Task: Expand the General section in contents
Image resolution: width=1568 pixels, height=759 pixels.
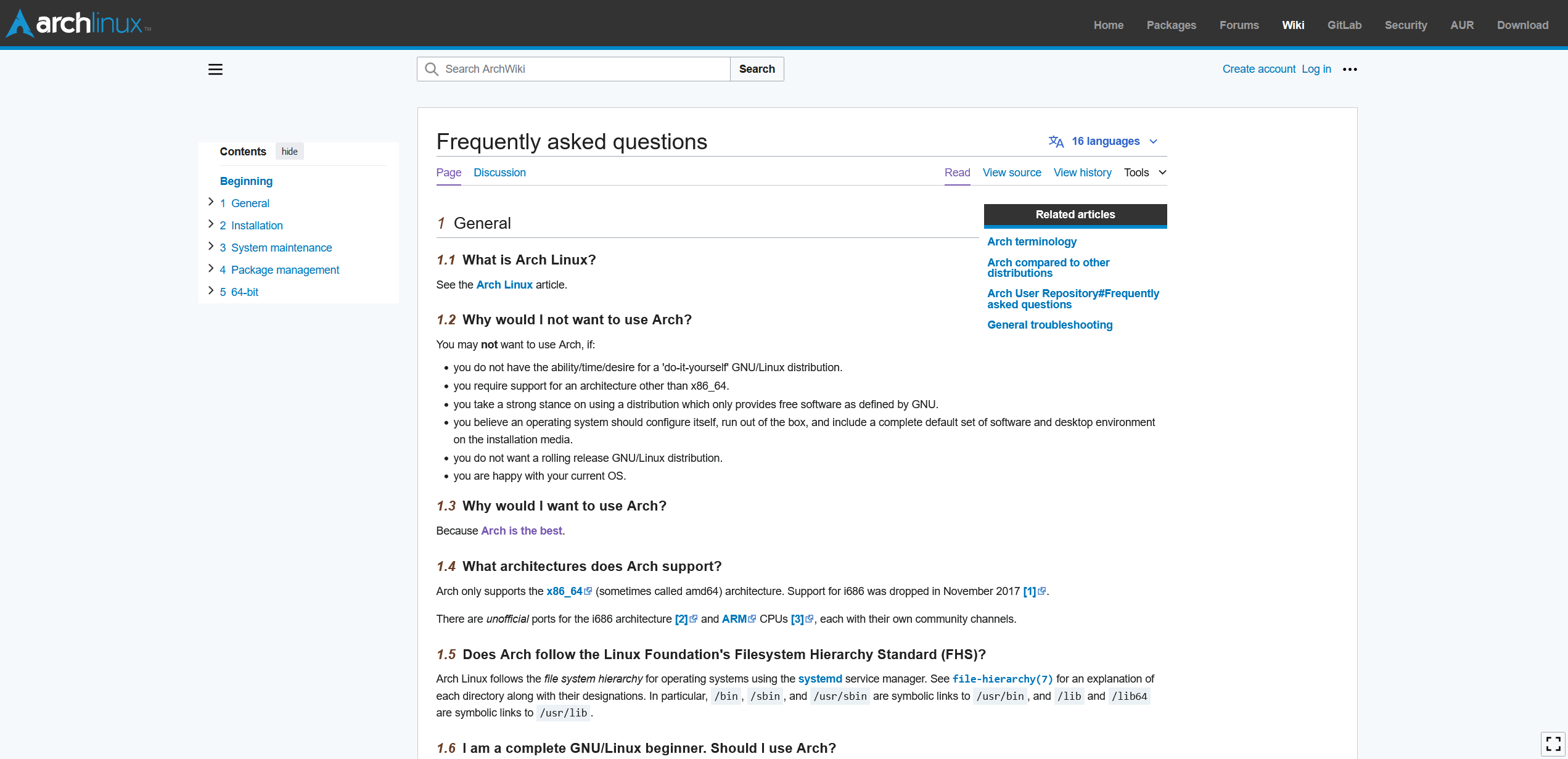Action: tap(211, 202)
